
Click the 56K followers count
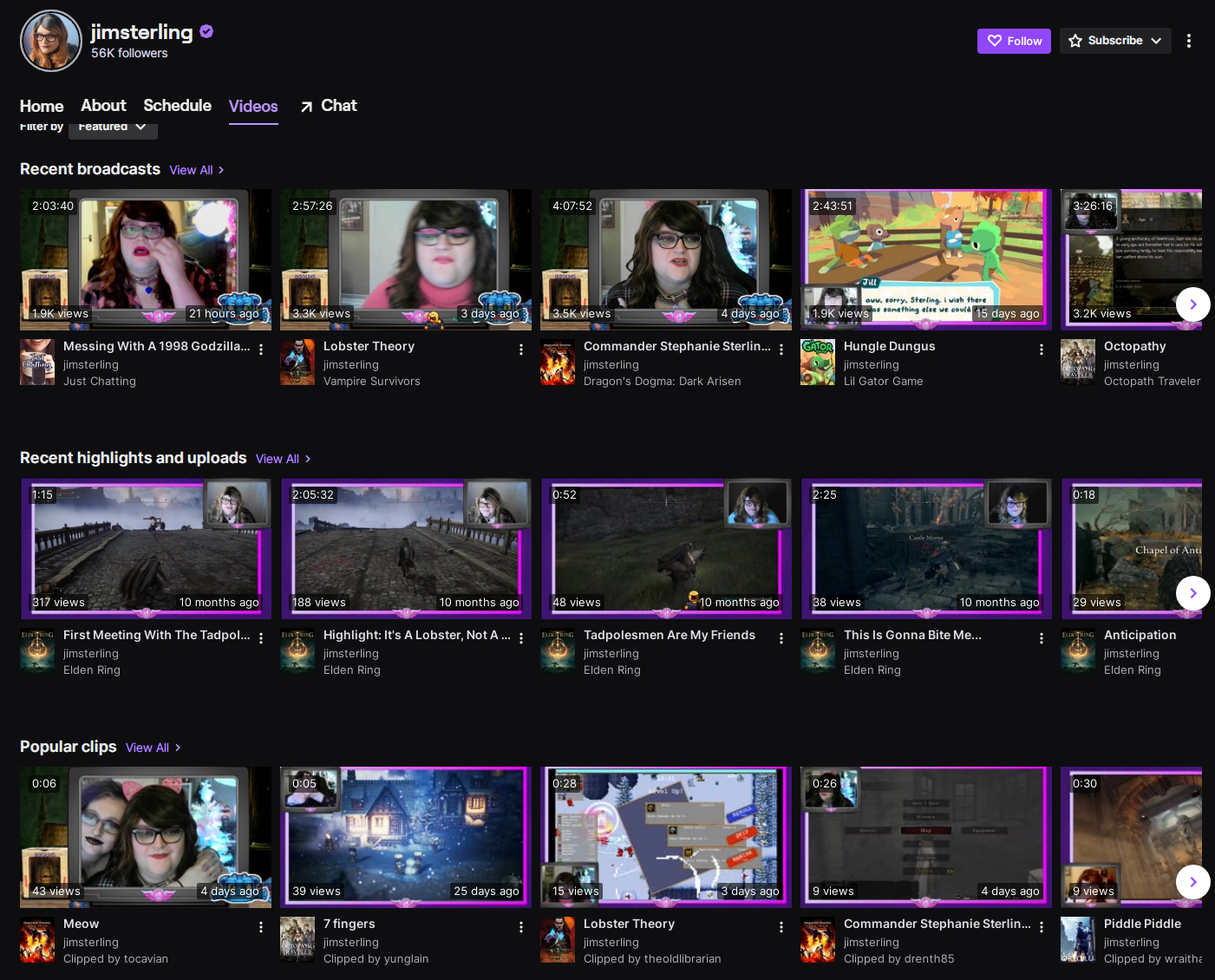tap(129, 53)
